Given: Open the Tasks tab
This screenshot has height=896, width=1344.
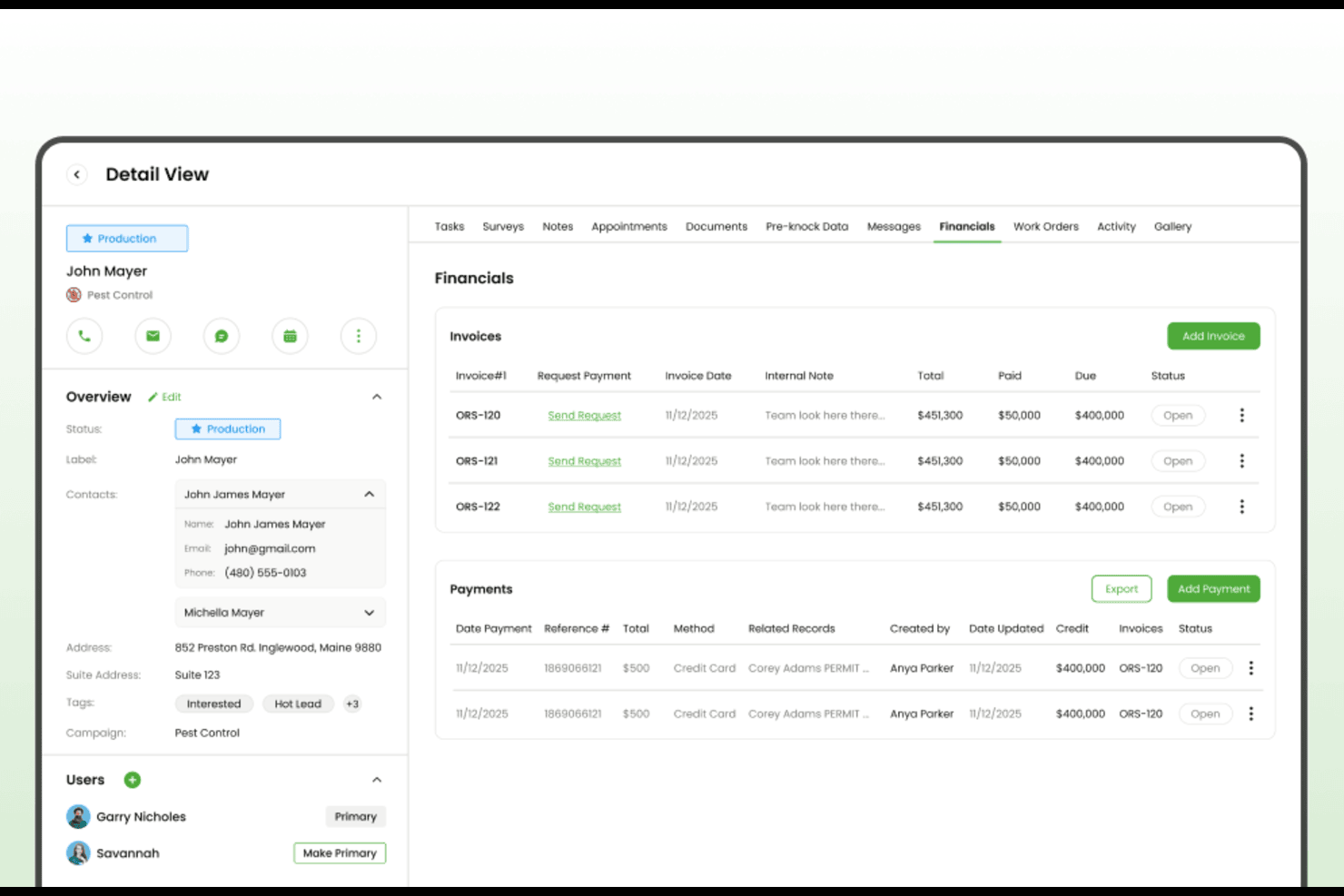Looking at the screenshot, I should click(450, 227).
